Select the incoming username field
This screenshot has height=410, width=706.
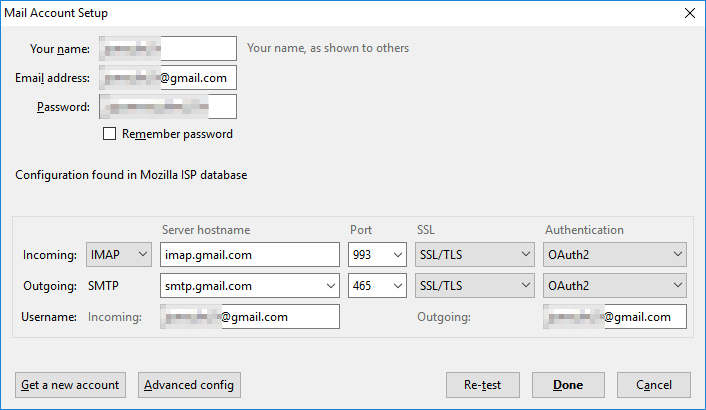pyautogui.click(x=249, y=317)
